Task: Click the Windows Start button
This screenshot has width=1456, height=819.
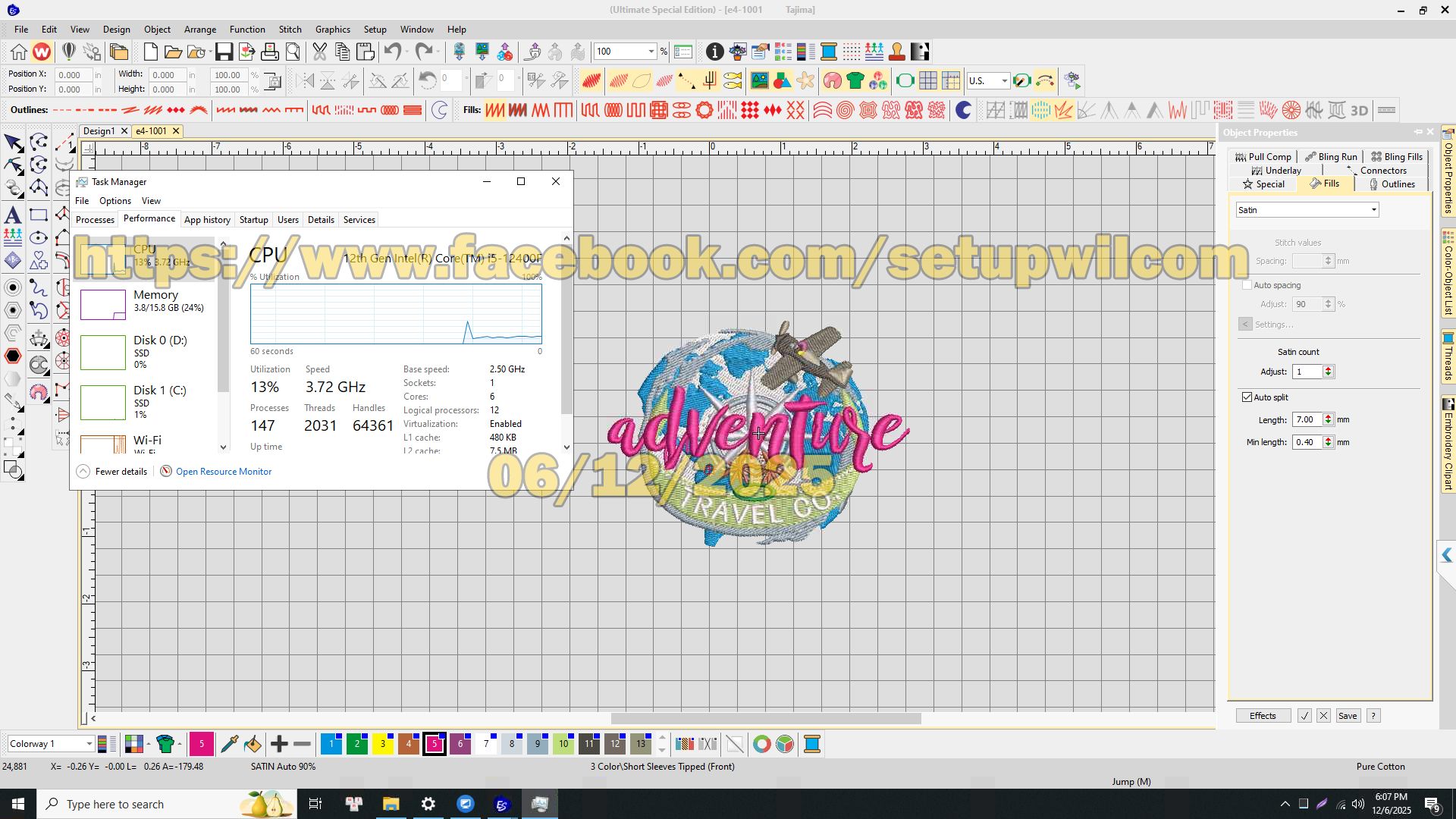Action: [x=18, y=804]
